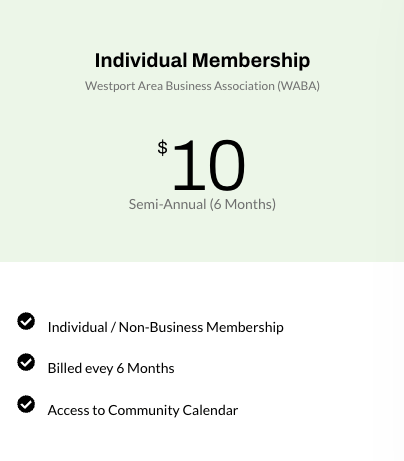The image size is (404, 461).
Task: Click the (6 Months) text under the price
Action: point(243,204)
